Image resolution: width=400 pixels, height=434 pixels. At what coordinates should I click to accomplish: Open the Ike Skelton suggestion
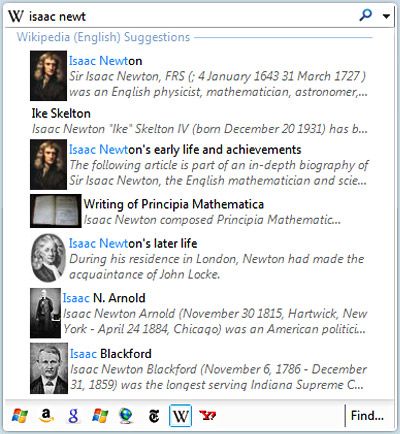click(199, 121)
